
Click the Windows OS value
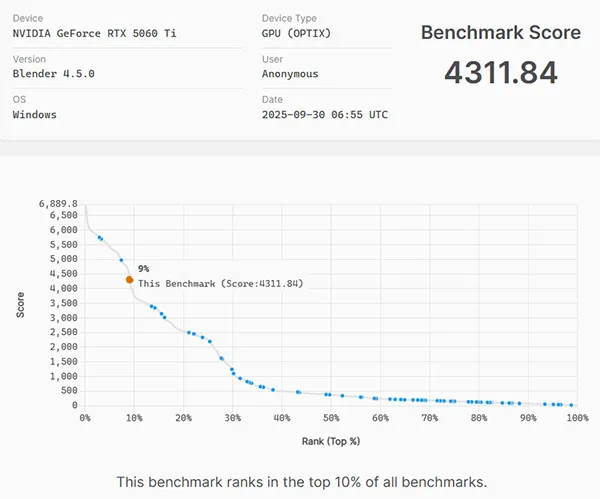click(x=35, y=114)
